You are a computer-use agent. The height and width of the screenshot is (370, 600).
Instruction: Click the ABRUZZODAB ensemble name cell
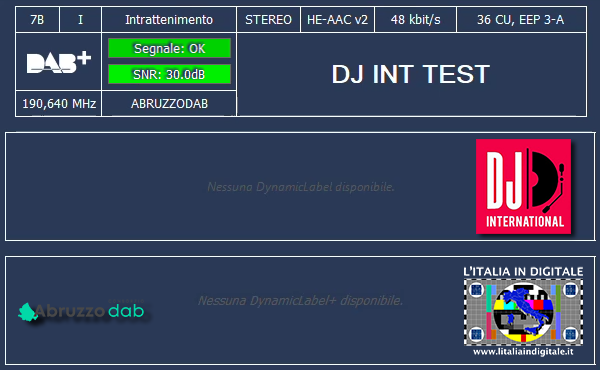click(x=169, y=104)
